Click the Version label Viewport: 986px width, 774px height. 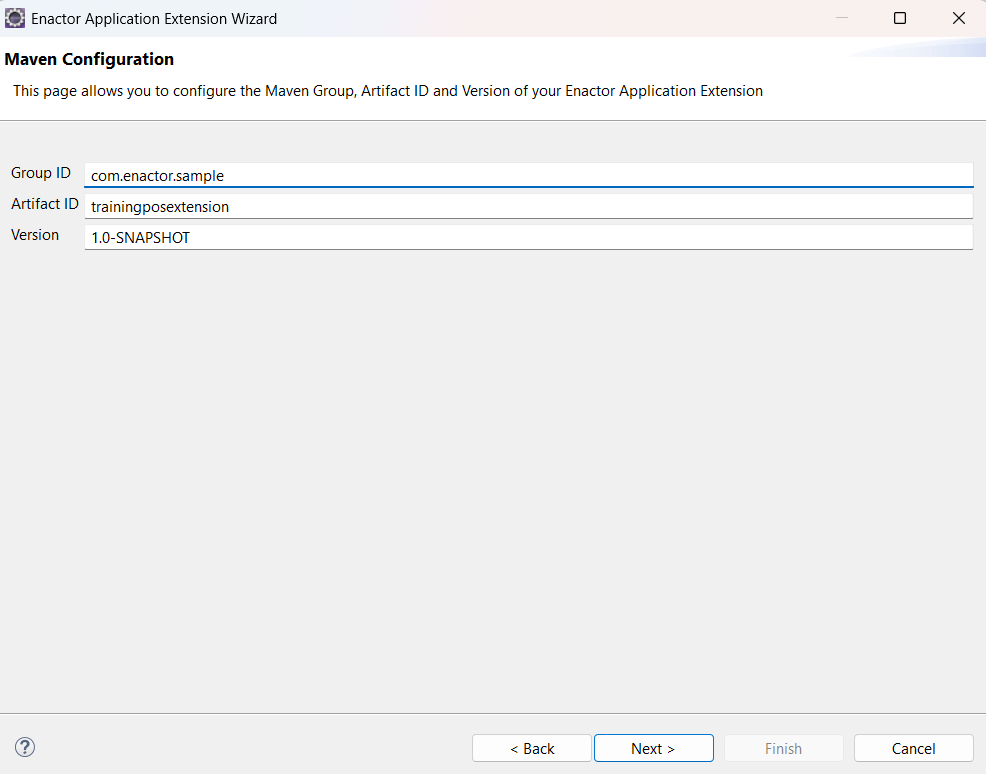(x=35, y=235)
